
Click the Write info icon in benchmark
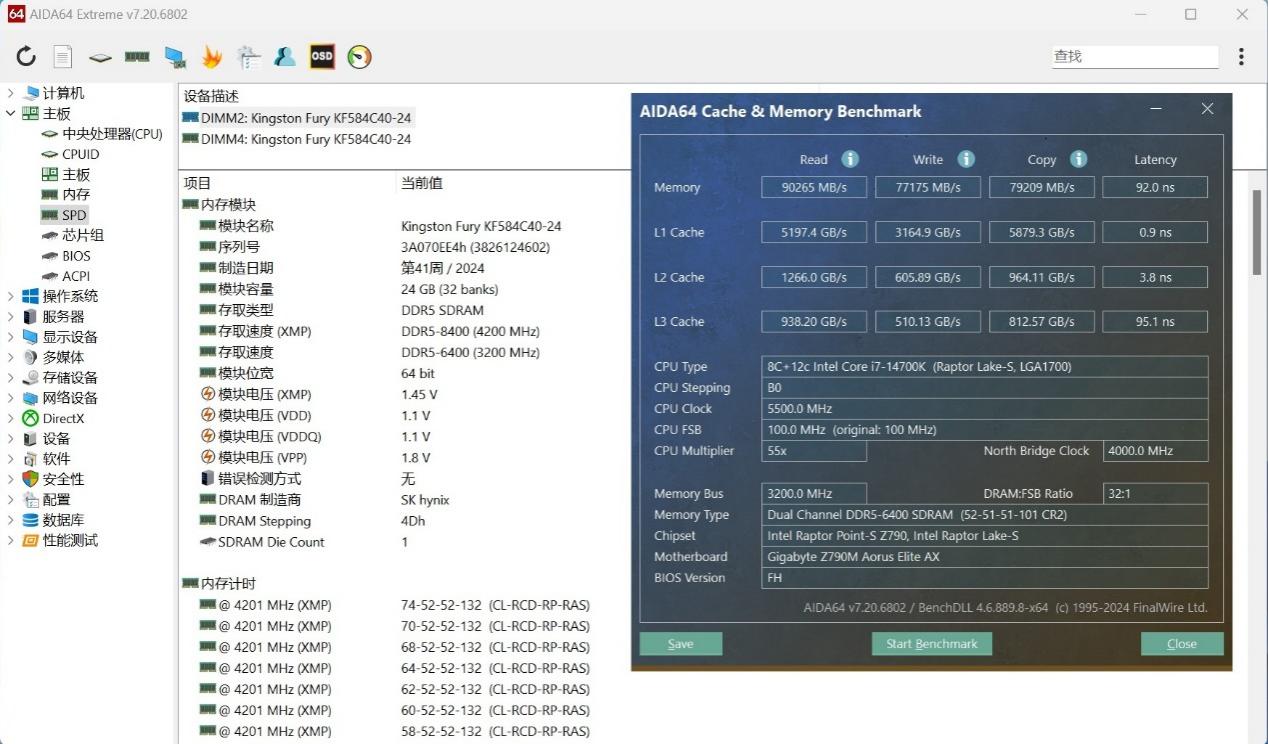965,159
